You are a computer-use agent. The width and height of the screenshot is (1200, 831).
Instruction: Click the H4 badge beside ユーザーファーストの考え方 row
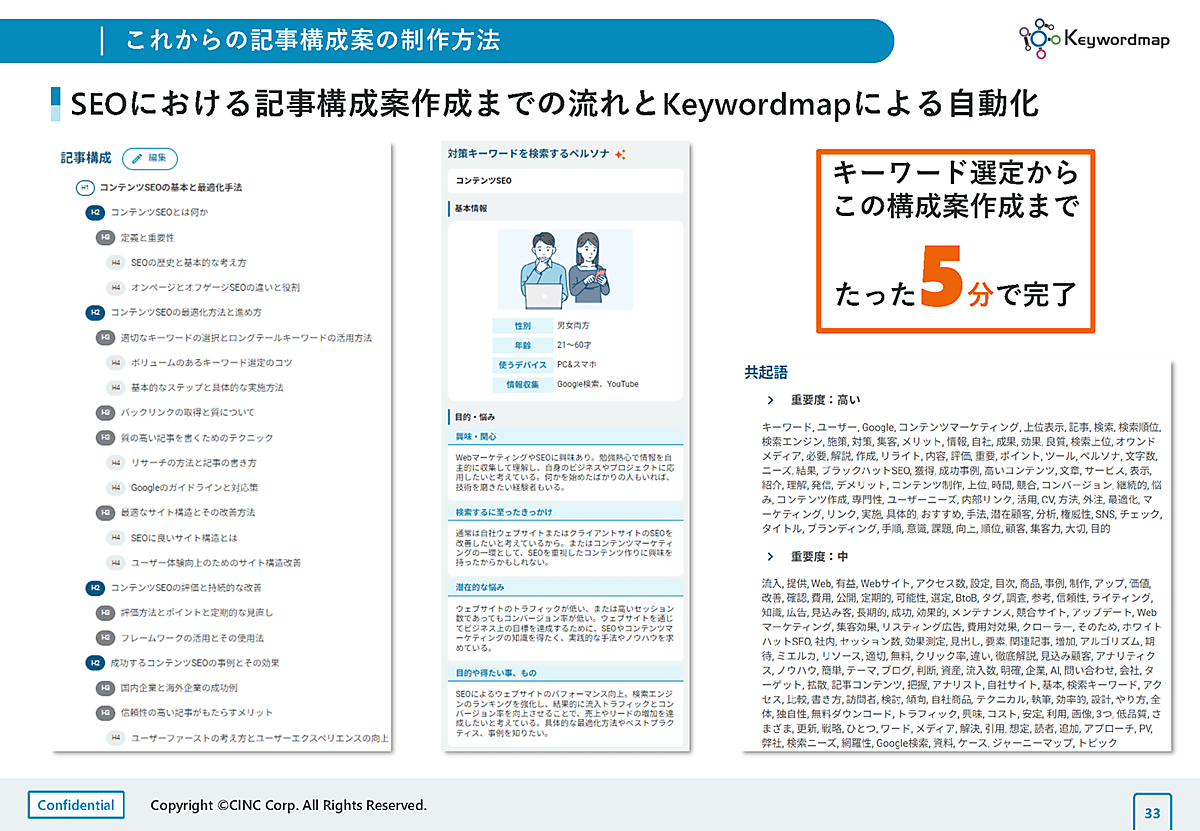pos(115,738)
